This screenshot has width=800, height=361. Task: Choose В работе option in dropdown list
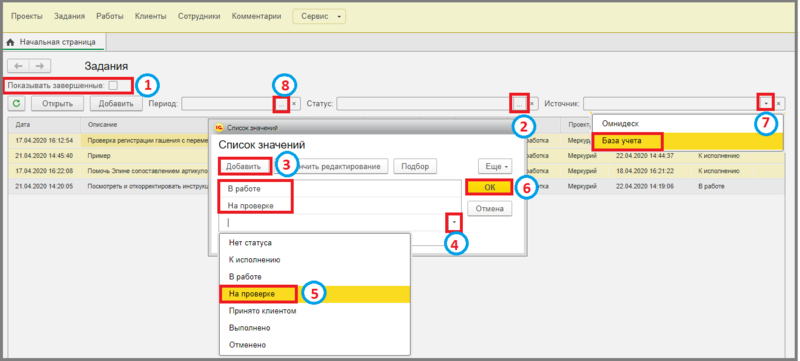(x=315, y=276)
